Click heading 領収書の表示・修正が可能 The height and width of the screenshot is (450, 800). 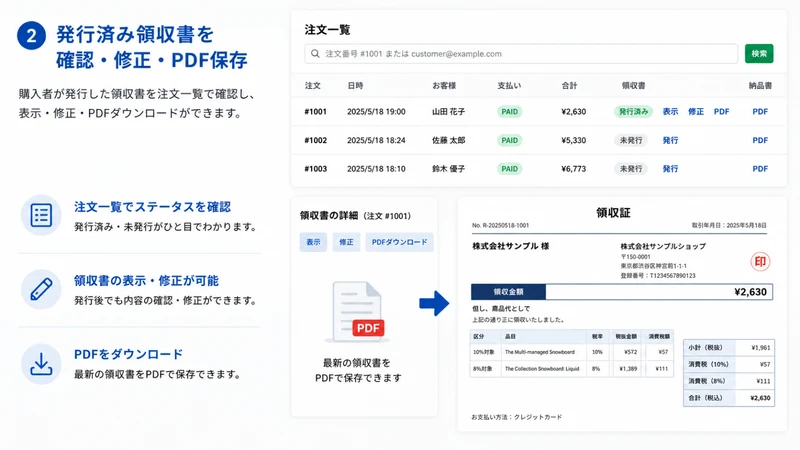click(x=146, y=281)
